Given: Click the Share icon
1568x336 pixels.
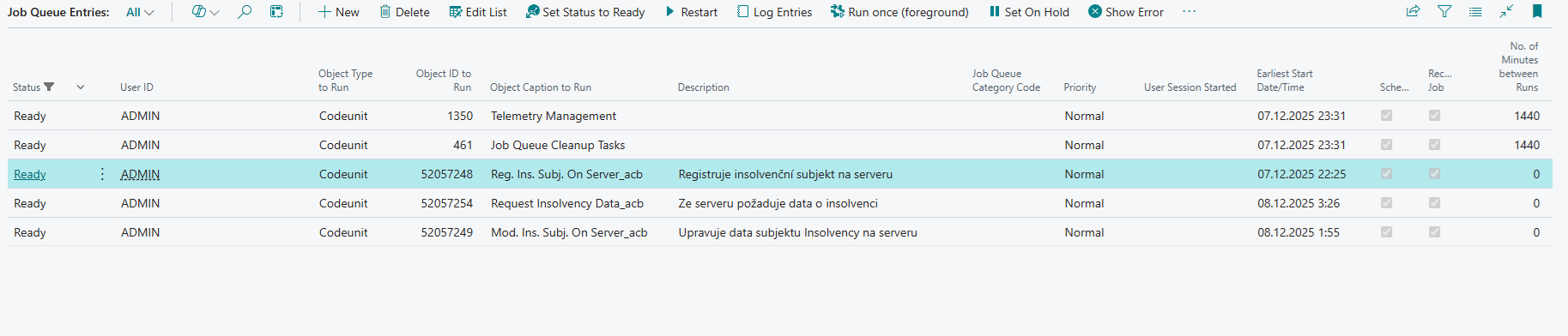Looking at the screenshot, I should [x=1413, y=11].
